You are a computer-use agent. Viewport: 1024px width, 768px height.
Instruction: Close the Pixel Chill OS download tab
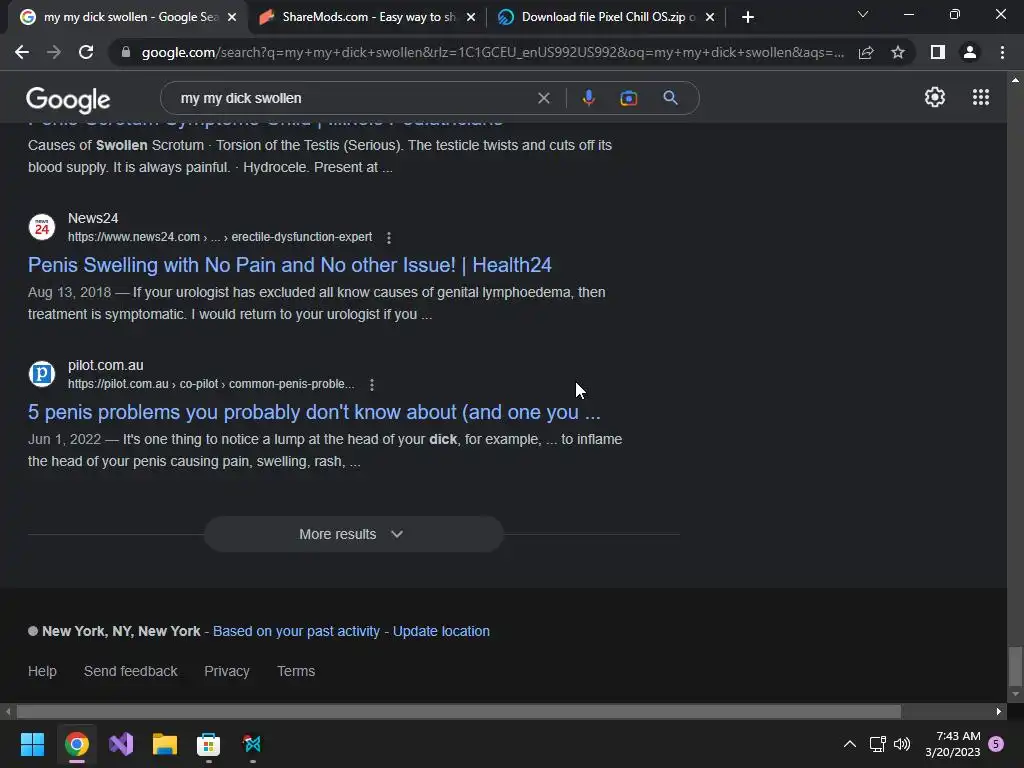(710, 17)
